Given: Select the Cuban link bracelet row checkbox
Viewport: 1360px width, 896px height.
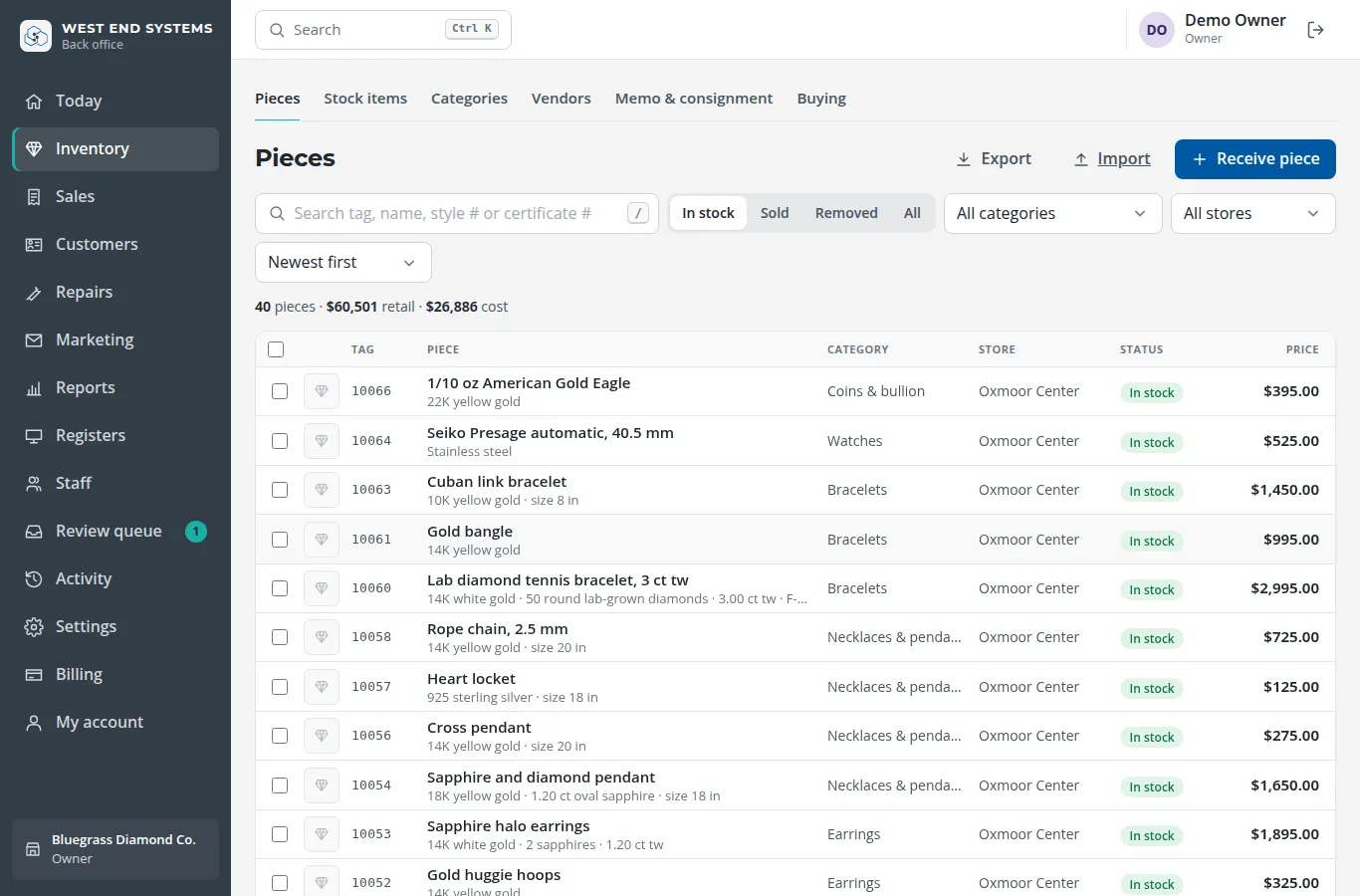Looking at the screenshot, I should [280, 490].
